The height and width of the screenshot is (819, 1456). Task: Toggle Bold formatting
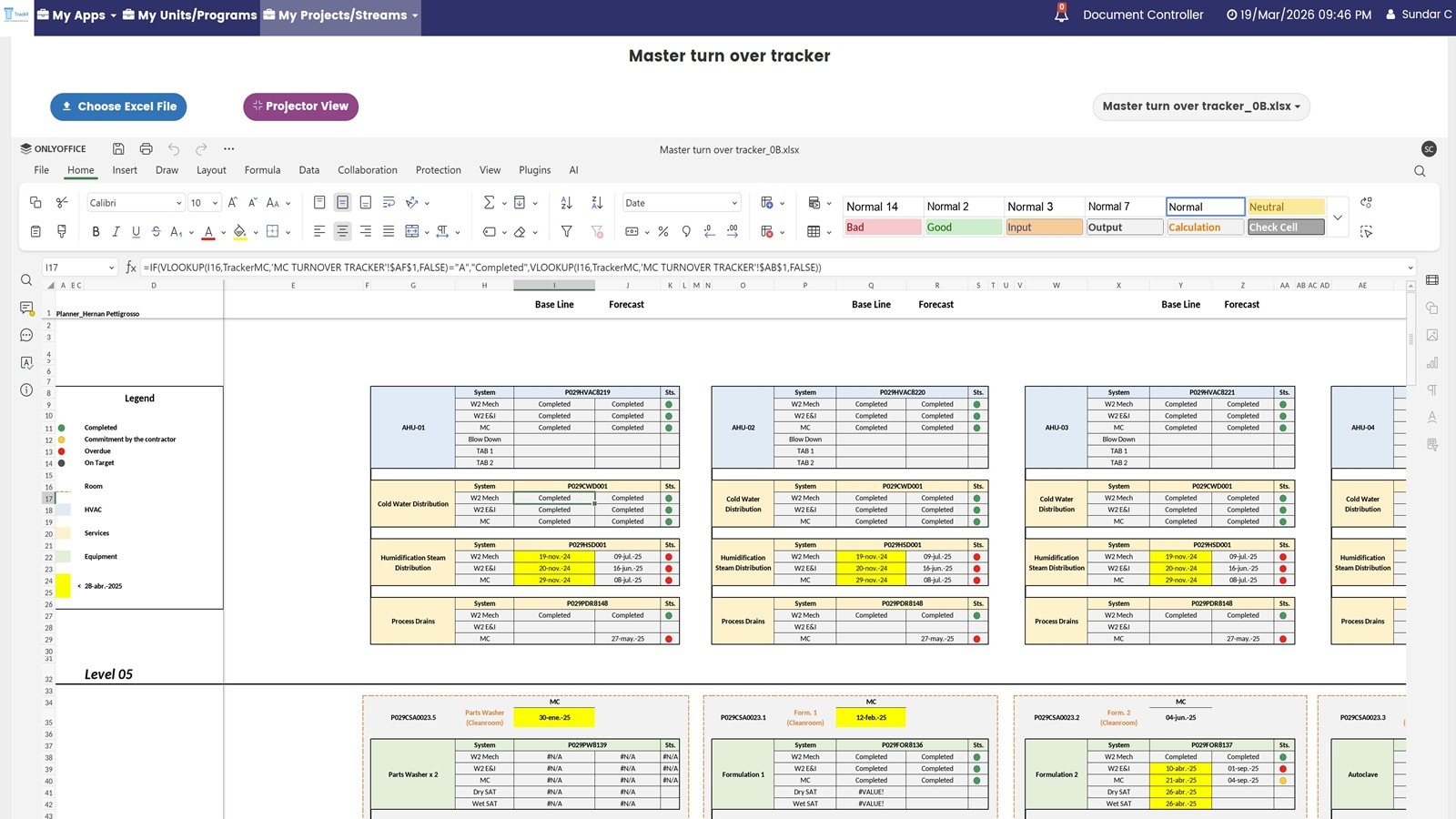pos(96,232)
